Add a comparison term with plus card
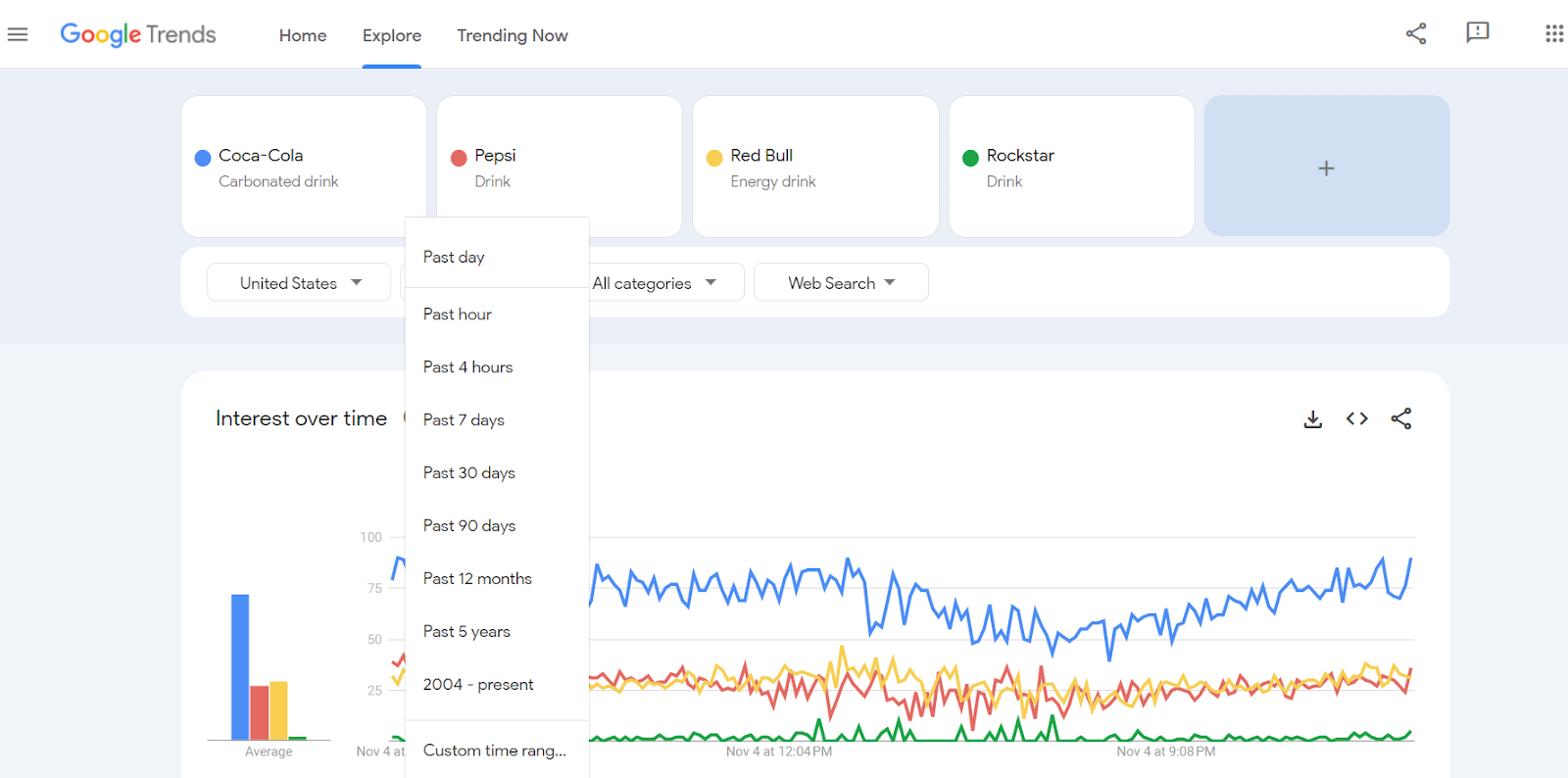Image resolution: width=1568 pixels, height=778 pixels. pyautogui.click(x=1326, y=166)
